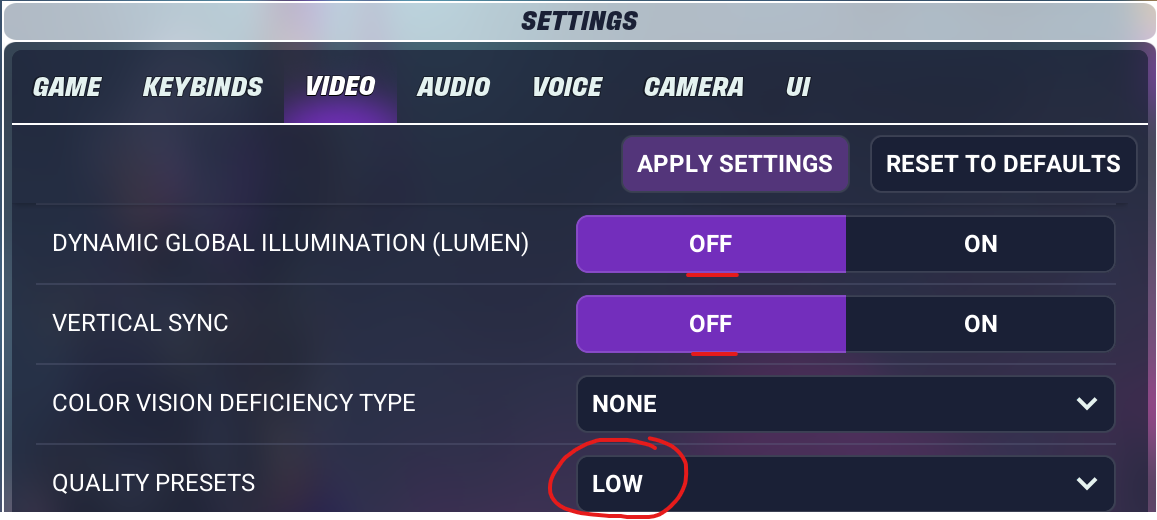The image size is (1157, 520).
Task: Open the Quality Presets dropdown showing LOW
Action: (x=845, y=483)
